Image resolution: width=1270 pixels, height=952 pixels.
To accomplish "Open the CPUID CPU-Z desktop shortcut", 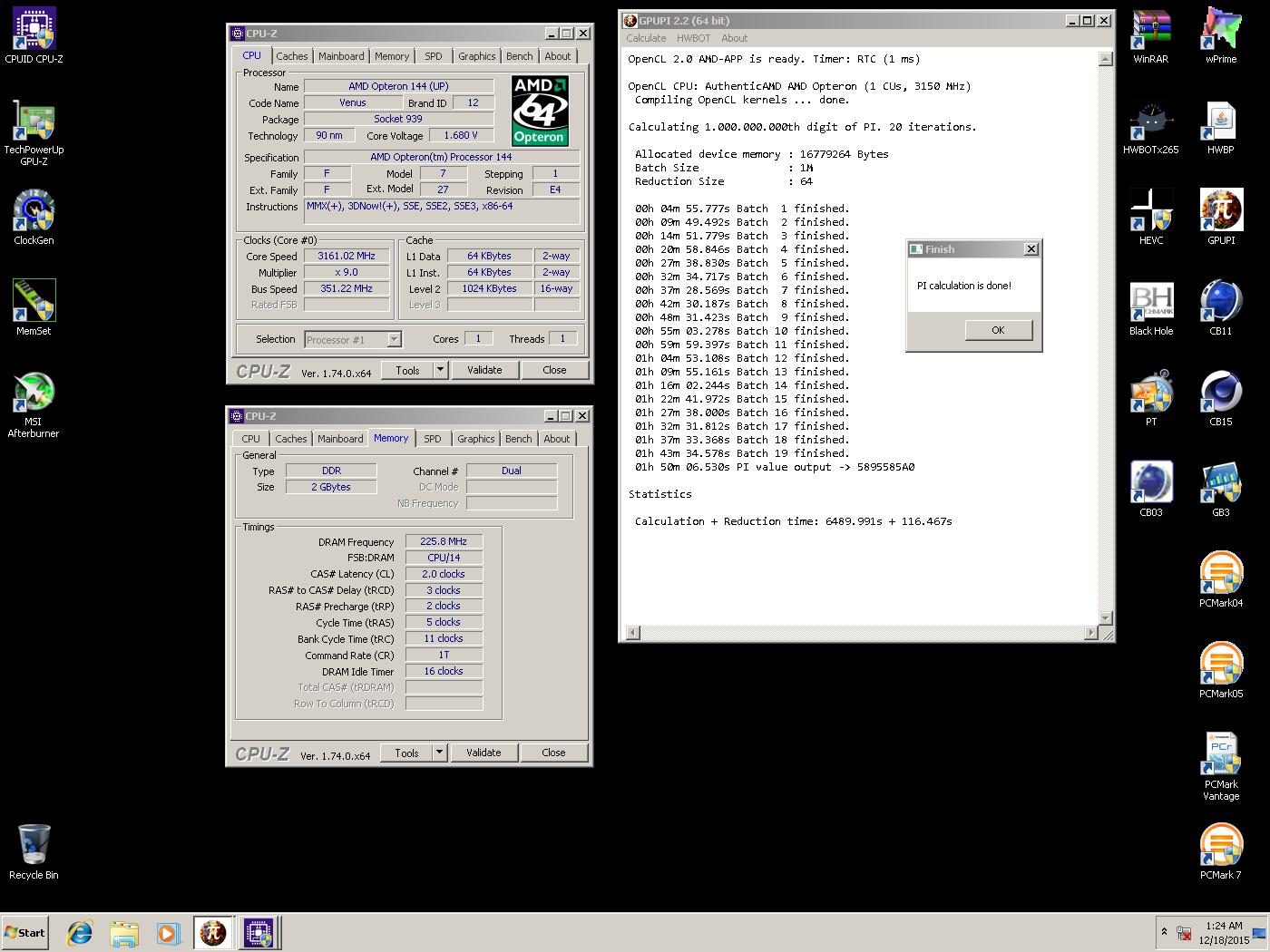I will click(x=34, y=36).
